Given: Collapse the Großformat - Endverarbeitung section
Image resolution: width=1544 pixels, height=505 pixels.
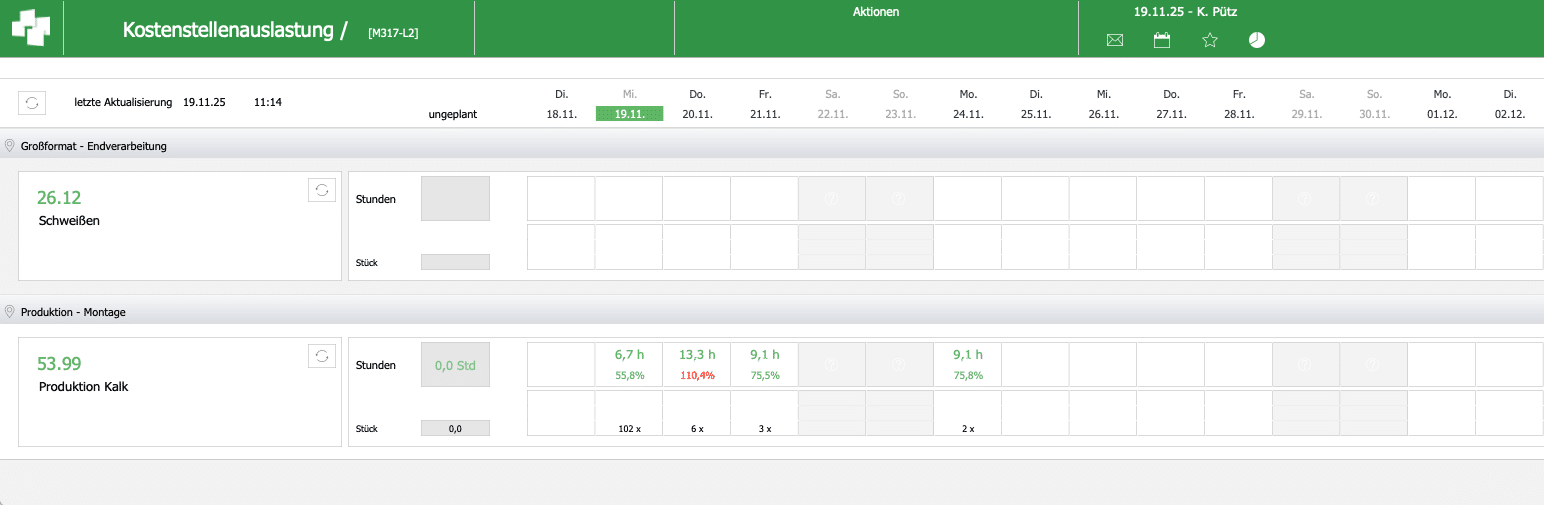Looking at the screenshot, I should (95, 146).
